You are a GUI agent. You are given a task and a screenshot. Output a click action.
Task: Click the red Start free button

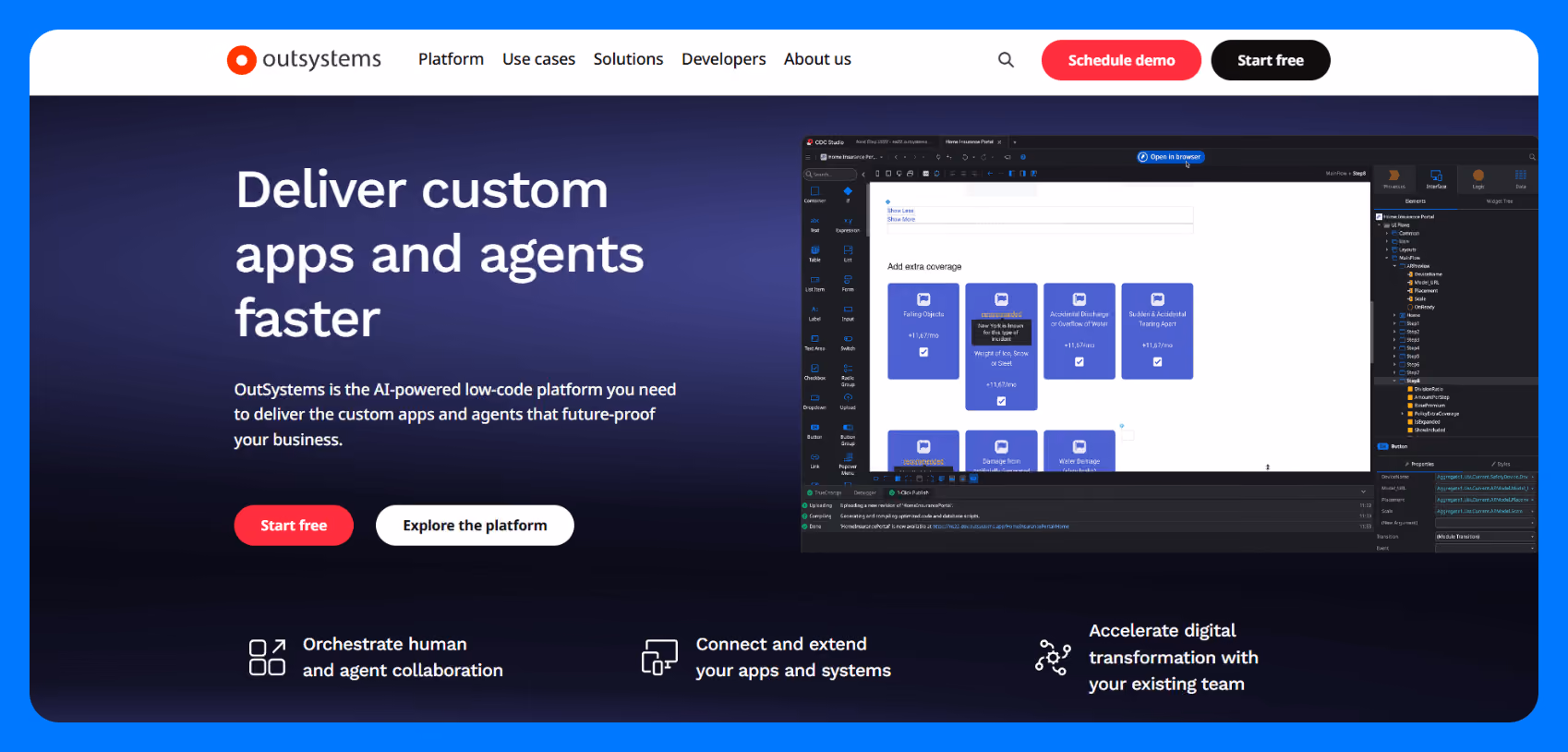[294, 526]
